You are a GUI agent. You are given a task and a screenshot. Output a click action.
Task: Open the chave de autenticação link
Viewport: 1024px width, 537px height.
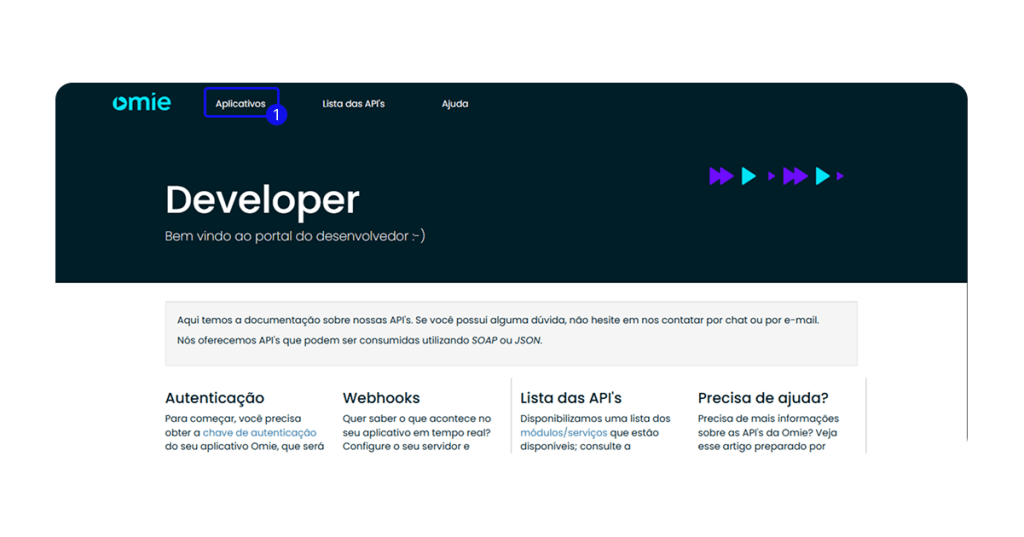[x=260, y=433]
